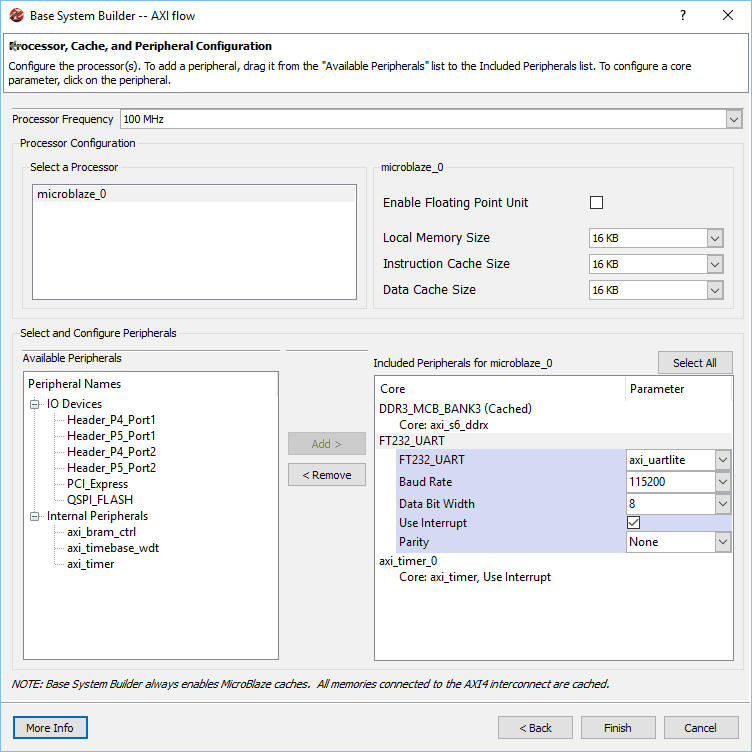Click the Base System Builder title bar icon

(16, 16)
